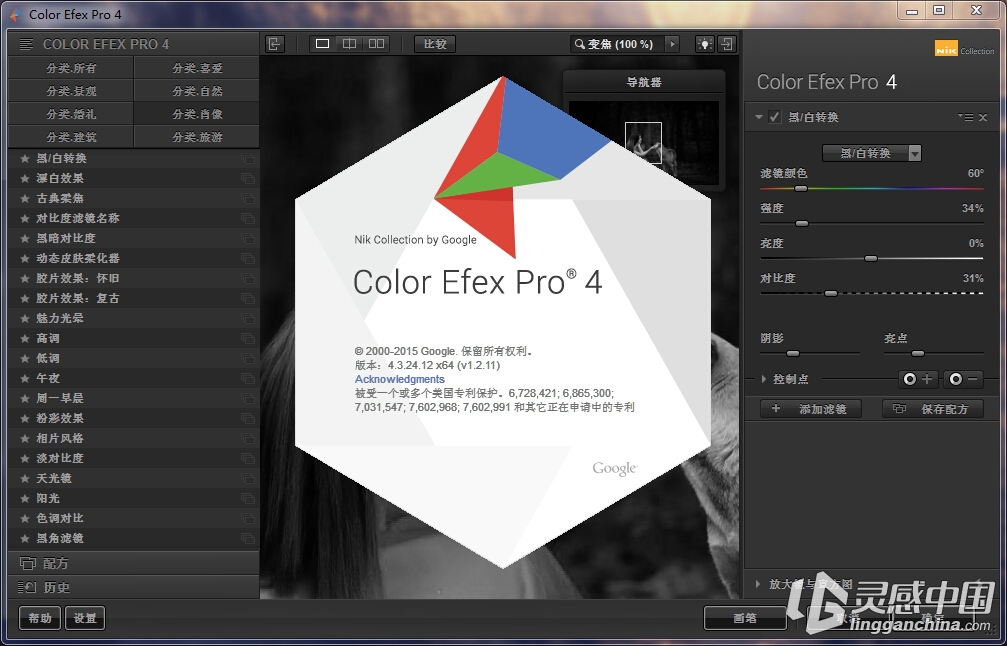Viewport: 1007px width, 646px height.
Task: Select the 相片风格 filter
Action: pyautogui.click(x=133, y=438)
